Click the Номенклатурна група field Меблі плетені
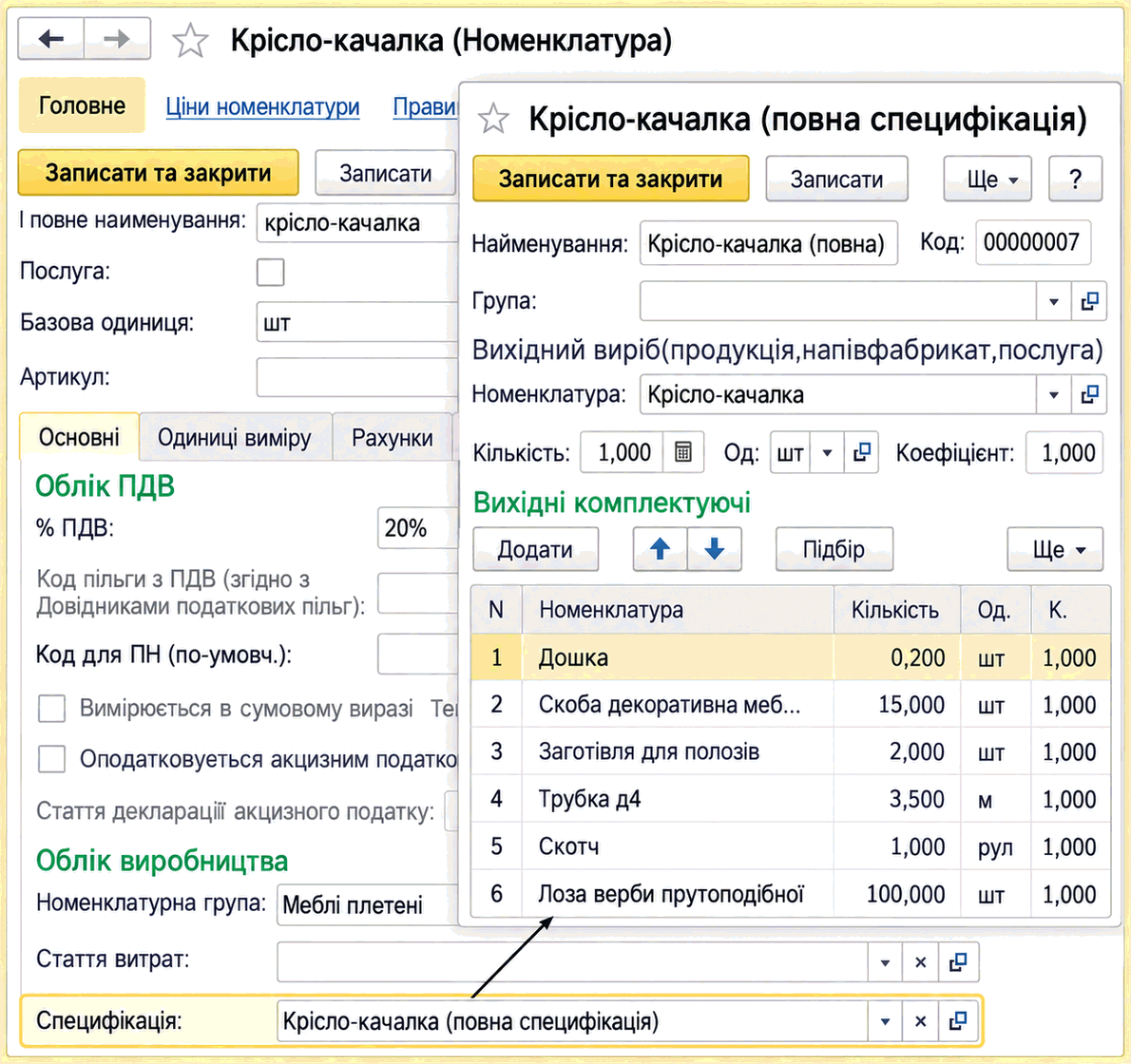The image size is (1131, 1064). pos(368,904)
